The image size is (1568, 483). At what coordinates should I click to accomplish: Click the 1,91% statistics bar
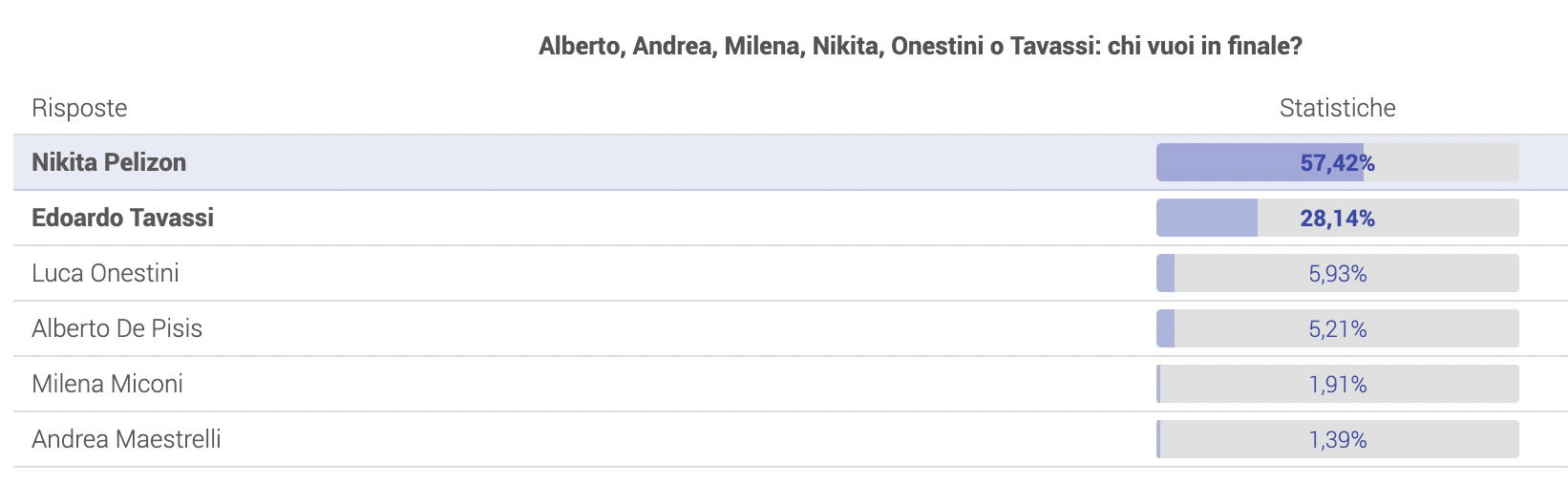coord(1337,384)
